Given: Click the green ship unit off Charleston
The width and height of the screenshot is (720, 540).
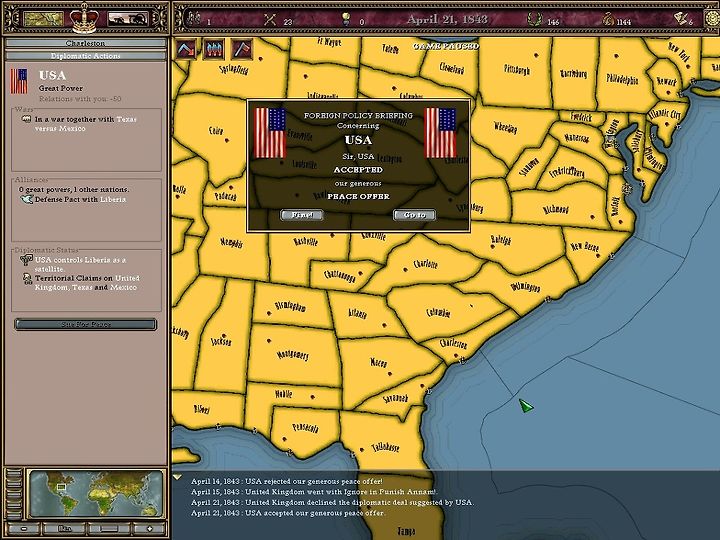Looking at the screenshot, I should click(526, 406).
